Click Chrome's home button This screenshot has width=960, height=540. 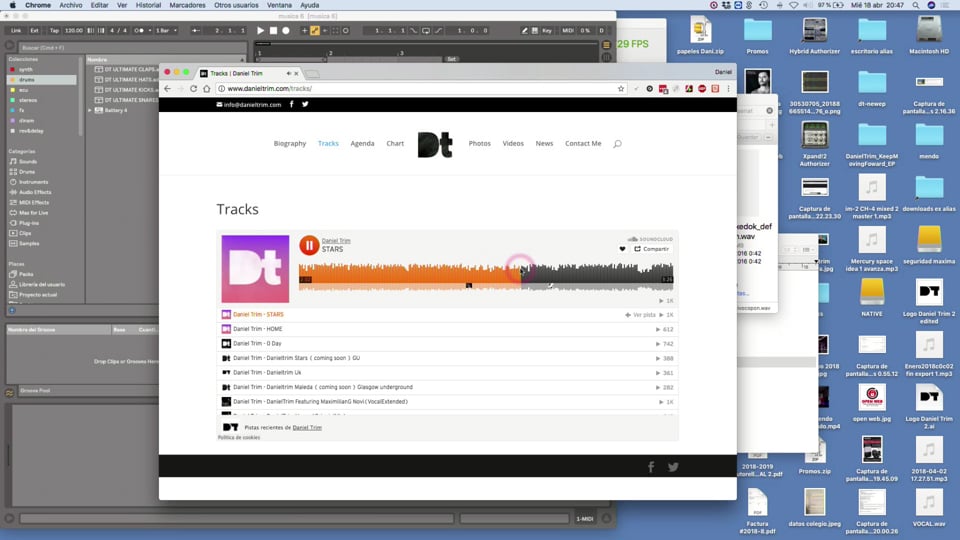pos(207,89)
